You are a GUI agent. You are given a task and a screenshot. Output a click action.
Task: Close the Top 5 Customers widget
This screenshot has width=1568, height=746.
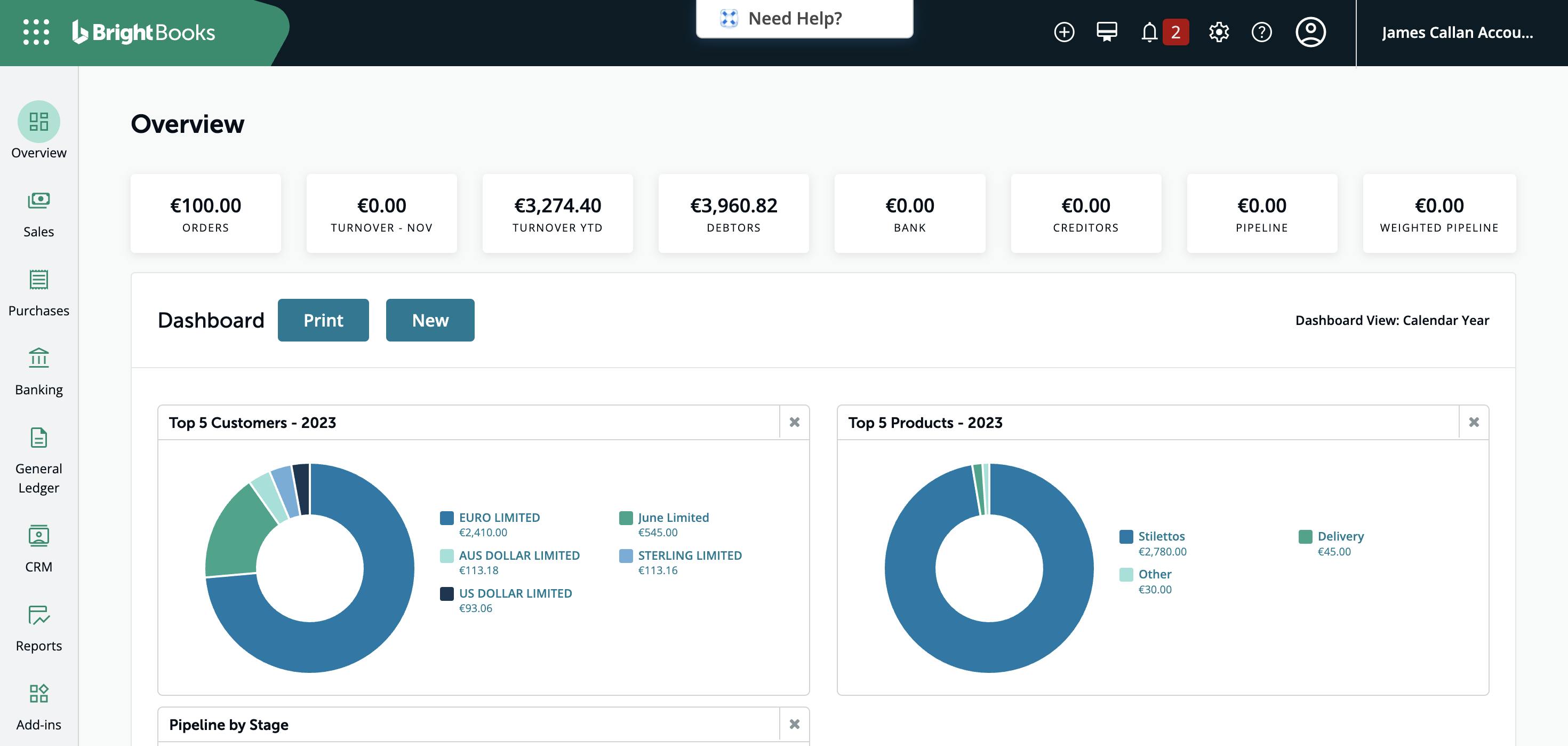(794, 422)
